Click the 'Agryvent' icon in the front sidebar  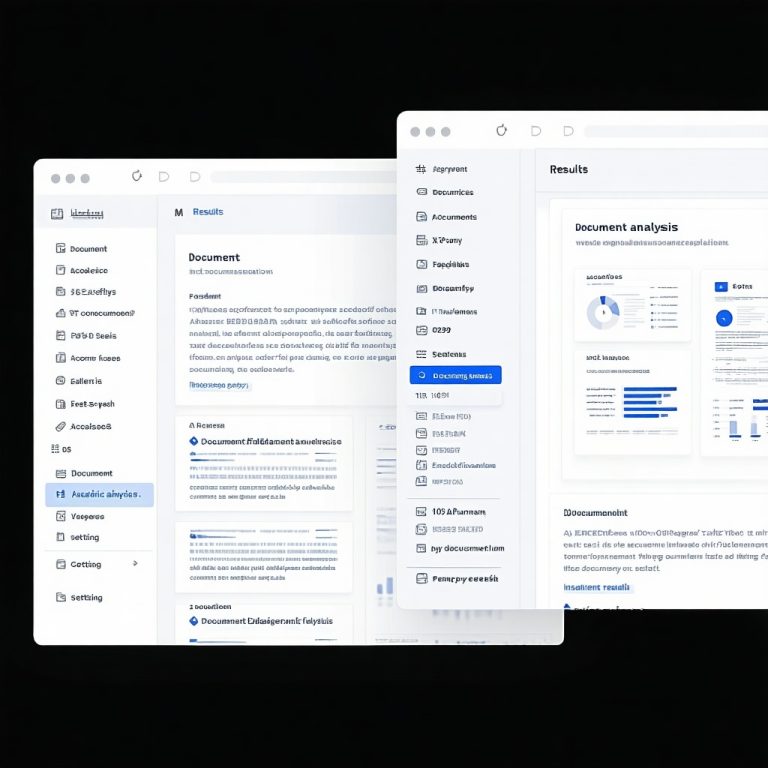tap(421, 169)
